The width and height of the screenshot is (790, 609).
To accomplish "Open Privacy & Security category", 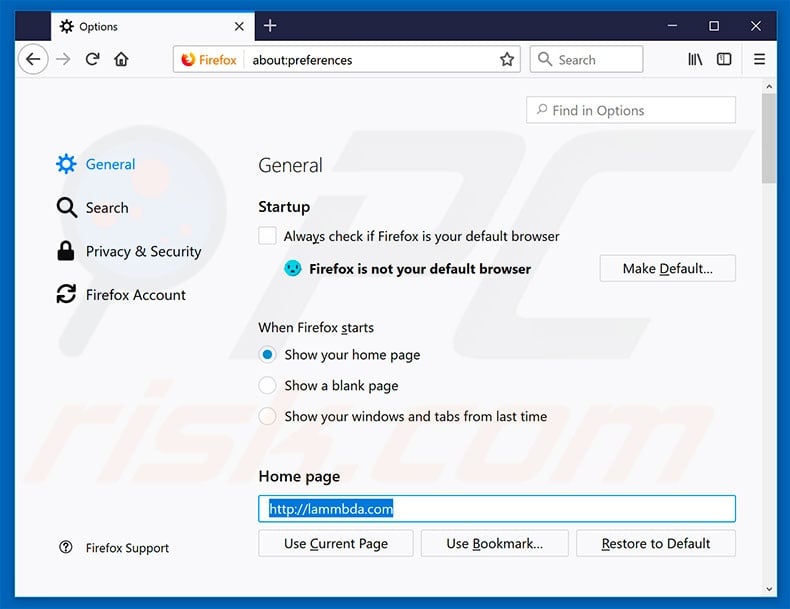I will [129, 251].
